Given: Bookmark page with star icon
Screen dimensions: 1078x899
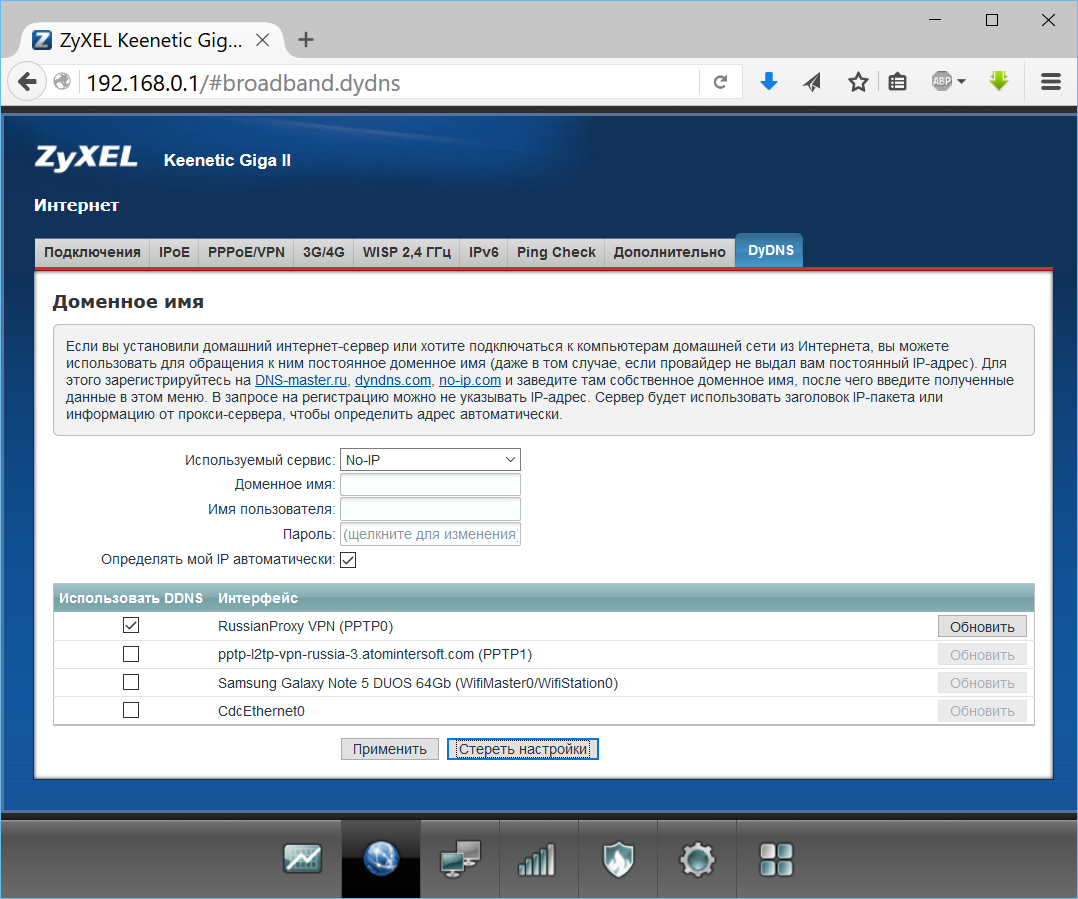Looking at the screenshot, I should pos(857,82).
